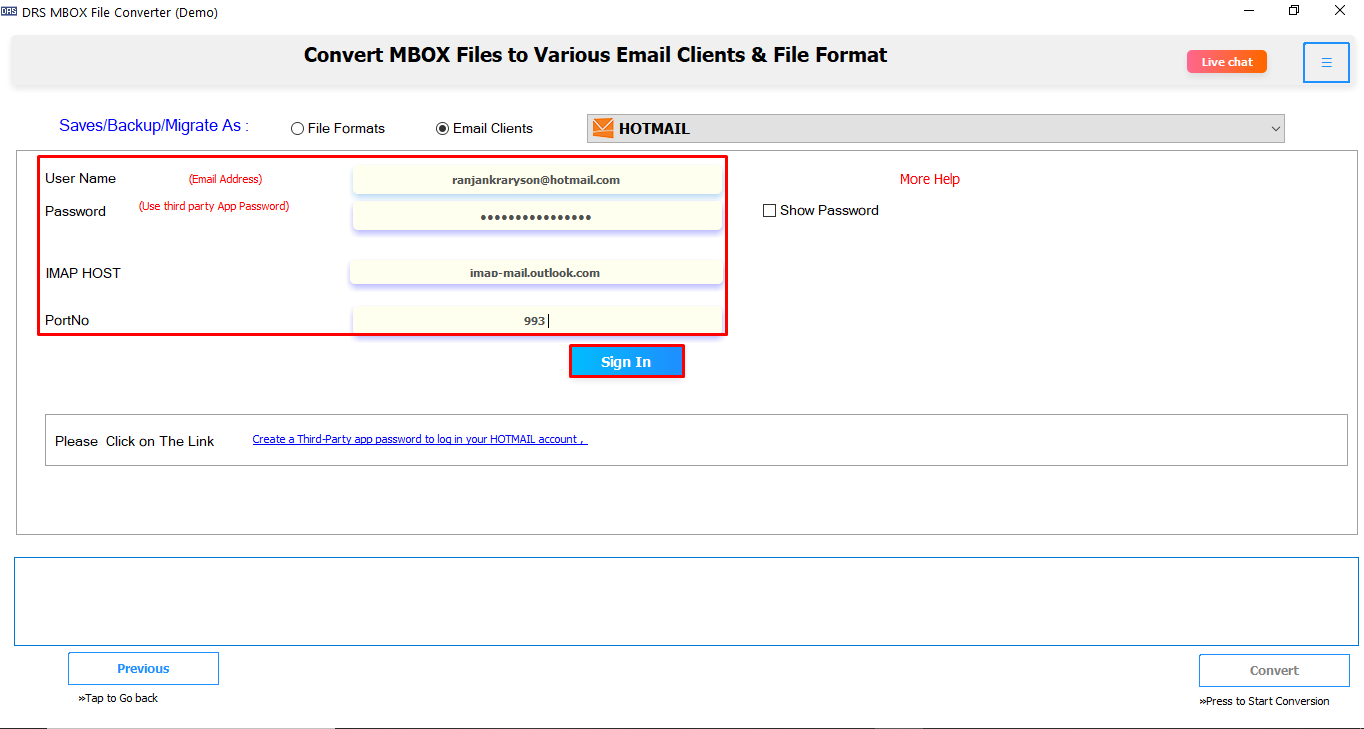Enable the Show Password checkbox
The image size is (1364, 729).
pyautogui.click(x=769, y=211)
